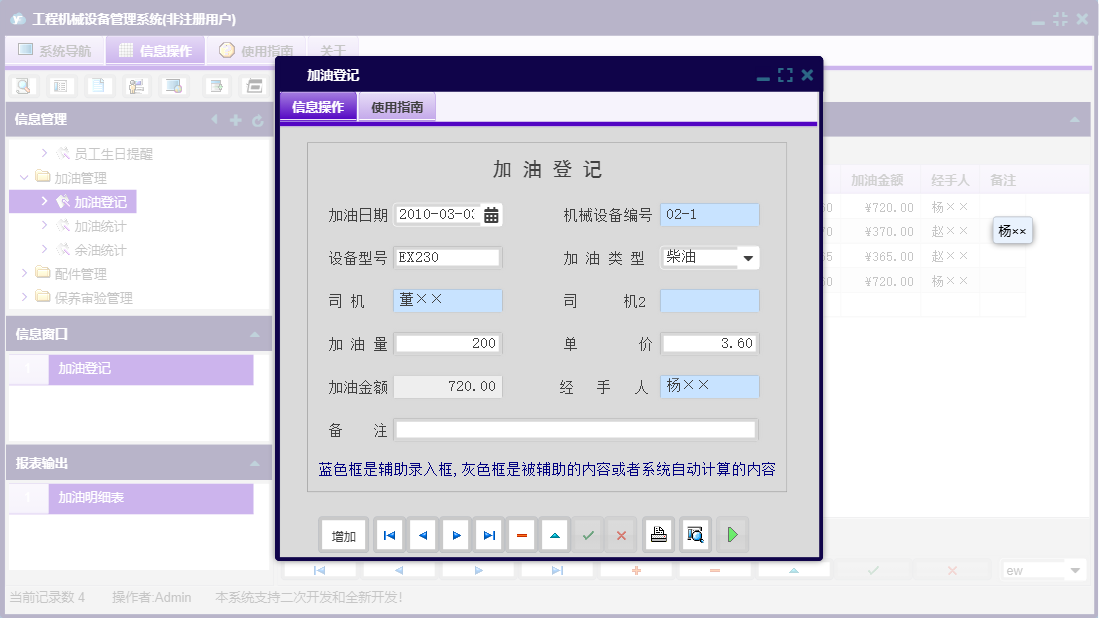Click the red minus delete record icon
The image size is (1099, 618).
click(521, 534)
